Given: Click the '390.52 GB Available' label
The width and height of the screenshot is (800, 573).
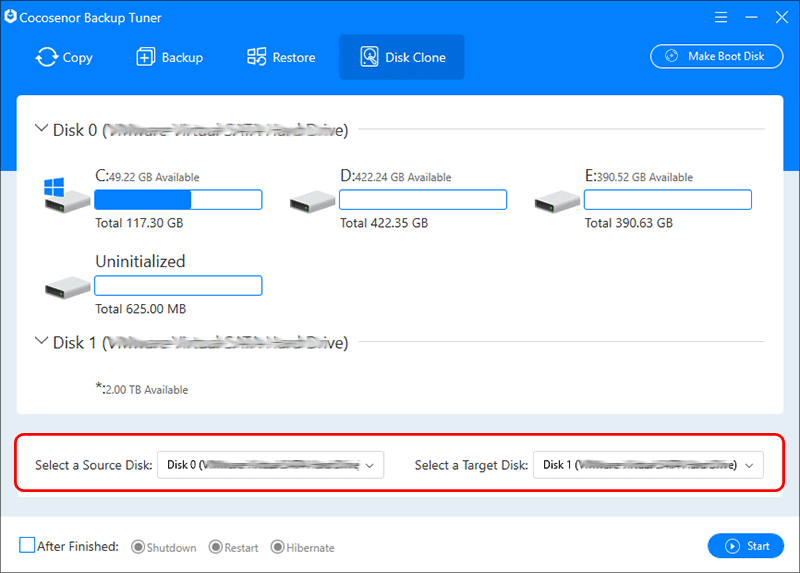Looking at the screenshot, I should (x=645, y=178).
